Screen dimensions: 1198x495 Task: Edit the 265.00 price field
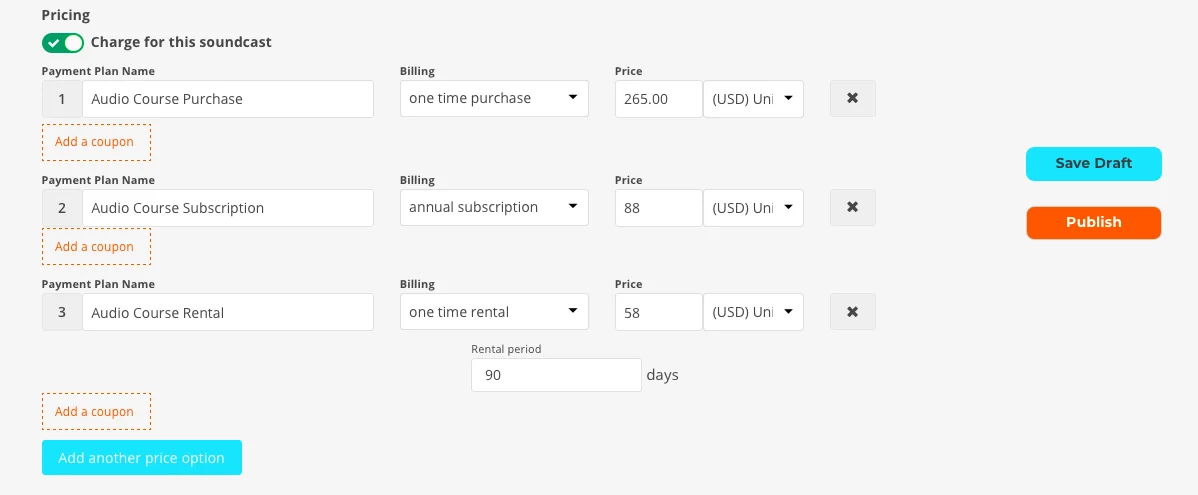pyautogui.click(x=659, y=99)
